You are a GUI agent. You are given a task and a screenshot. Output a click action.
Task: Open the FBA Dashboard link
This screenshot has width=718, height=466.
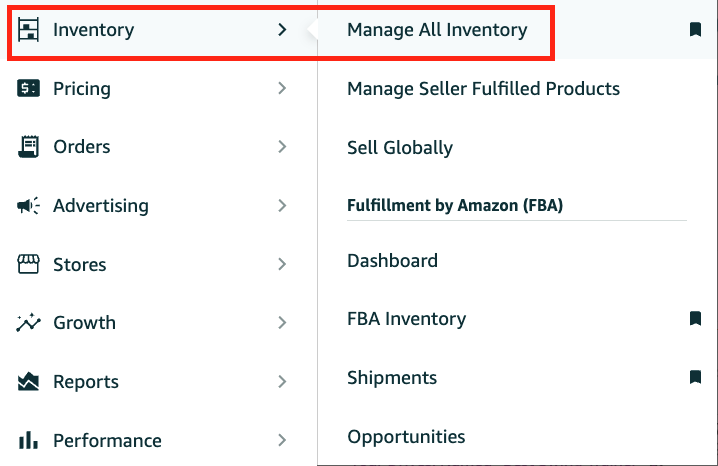pos(392,260)
